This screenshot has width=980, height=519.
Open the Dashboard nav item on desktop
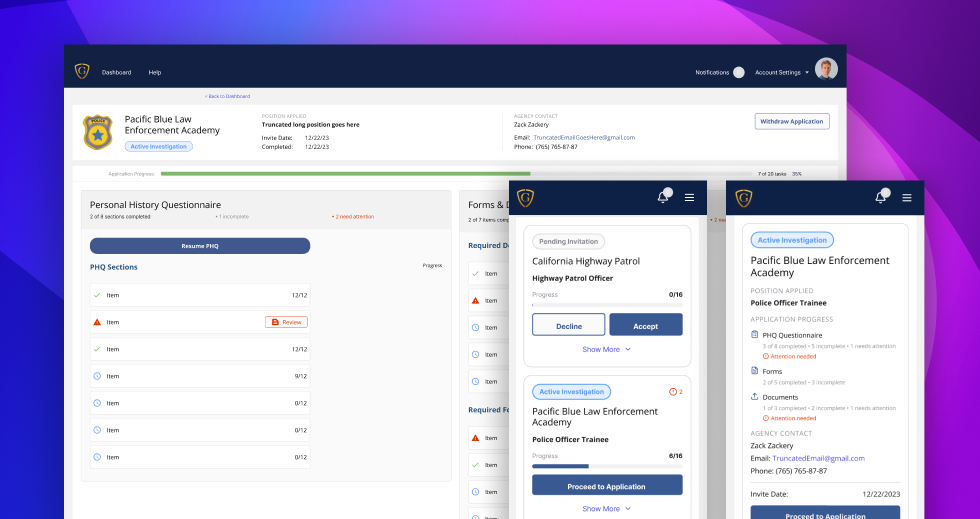pos(116,73)
